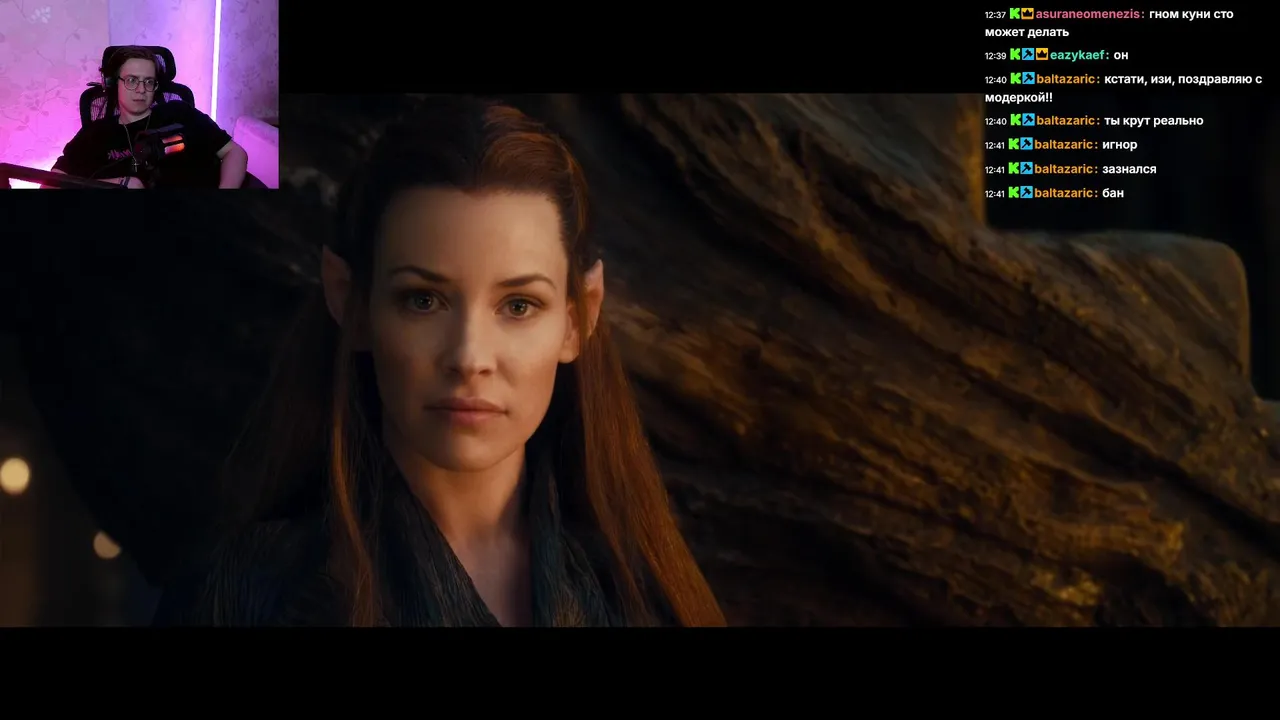The image size is (1280, 720).
Task: Select the message 'кстати, изи, поздравляю с модеркой!!'
Action: pyautogui.click(x=1123, y=88)
